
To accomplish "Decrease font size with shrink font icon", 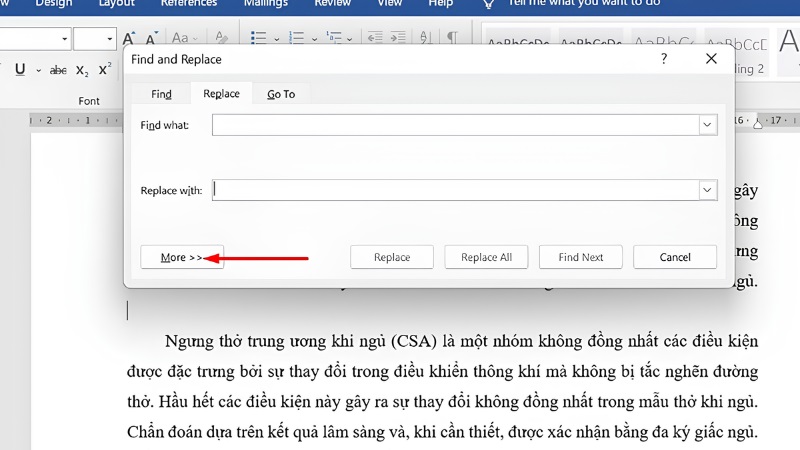I will click(x=151, y=38).
